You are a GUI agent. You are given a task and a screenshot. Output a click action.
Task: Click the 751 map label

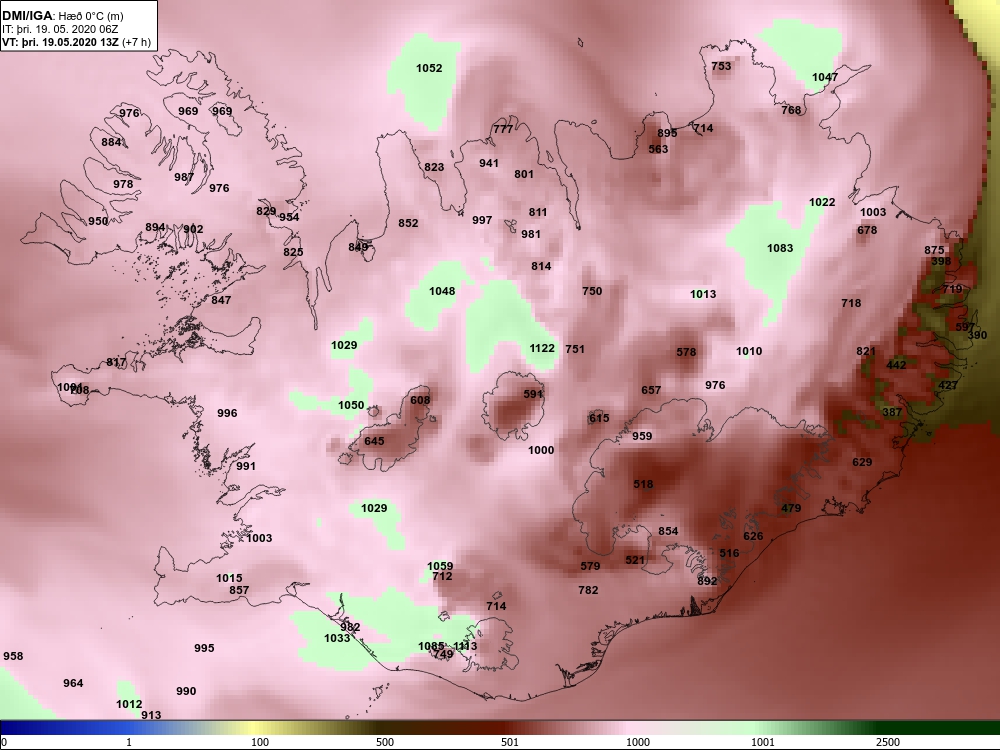[x=575, y=349]
